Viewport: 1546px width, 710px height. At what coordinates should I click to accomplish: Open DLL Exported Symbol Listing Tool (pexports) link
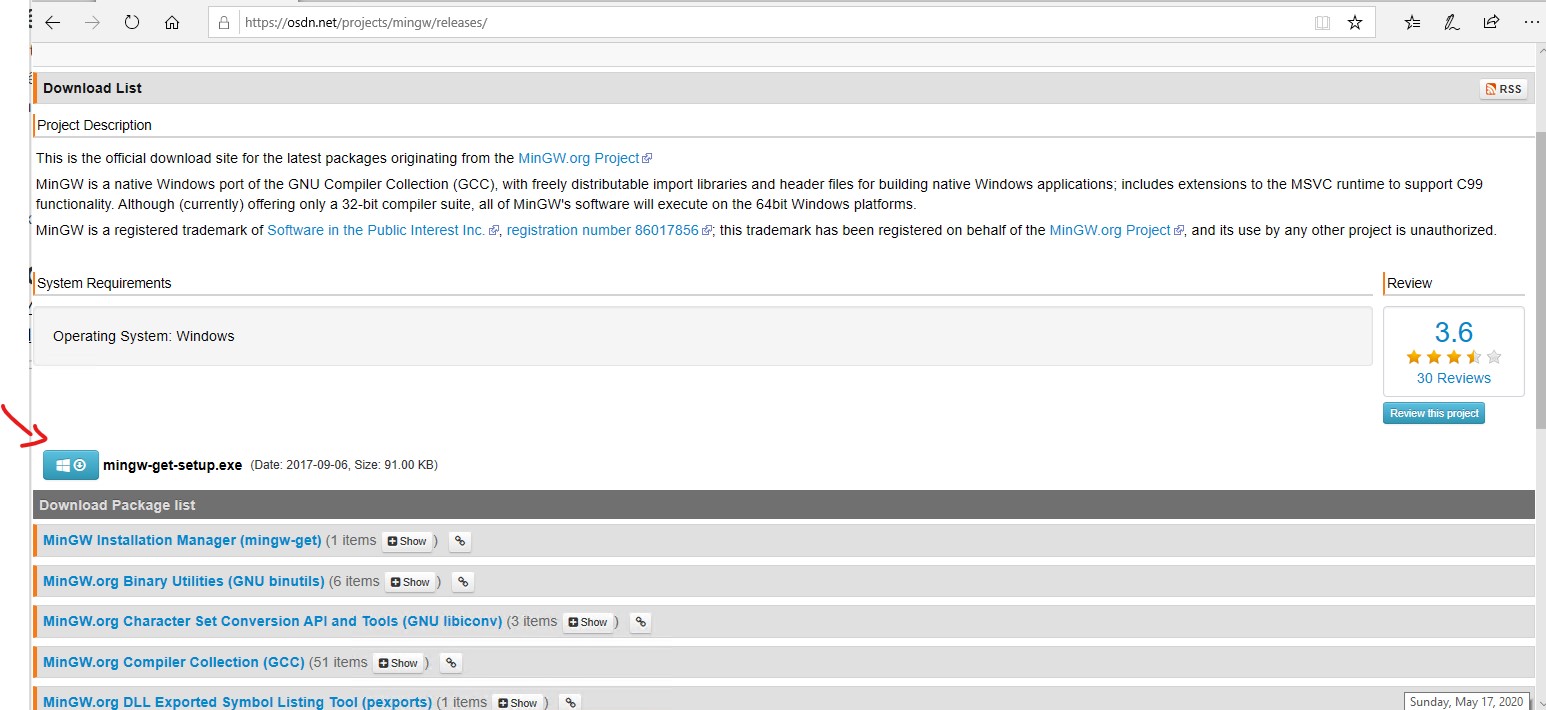pos(237,702)
